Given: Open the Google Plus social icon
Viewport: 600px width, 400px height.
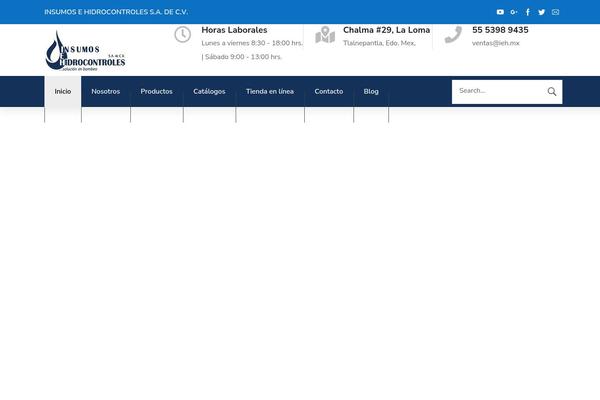Looking at the screenshot, I should pyautogui.click(x=514, y=12).
